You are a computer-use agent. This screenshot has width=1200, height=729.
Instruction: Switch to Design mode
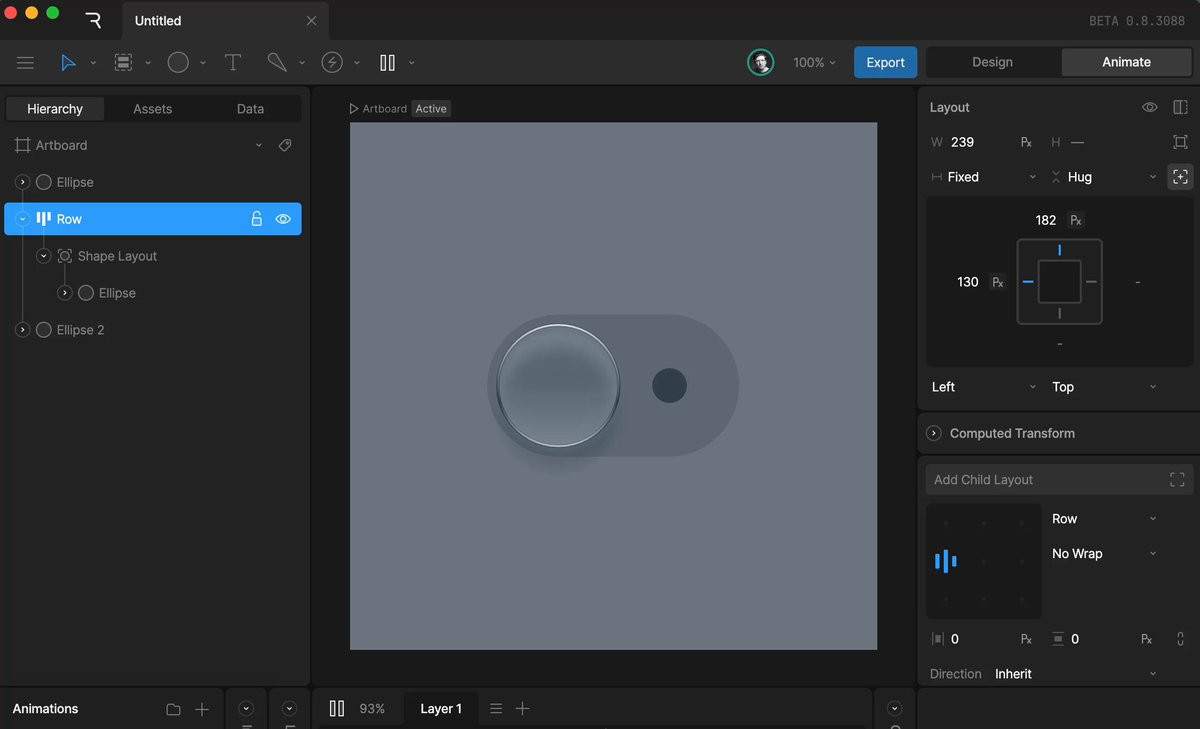coord(992,62)
